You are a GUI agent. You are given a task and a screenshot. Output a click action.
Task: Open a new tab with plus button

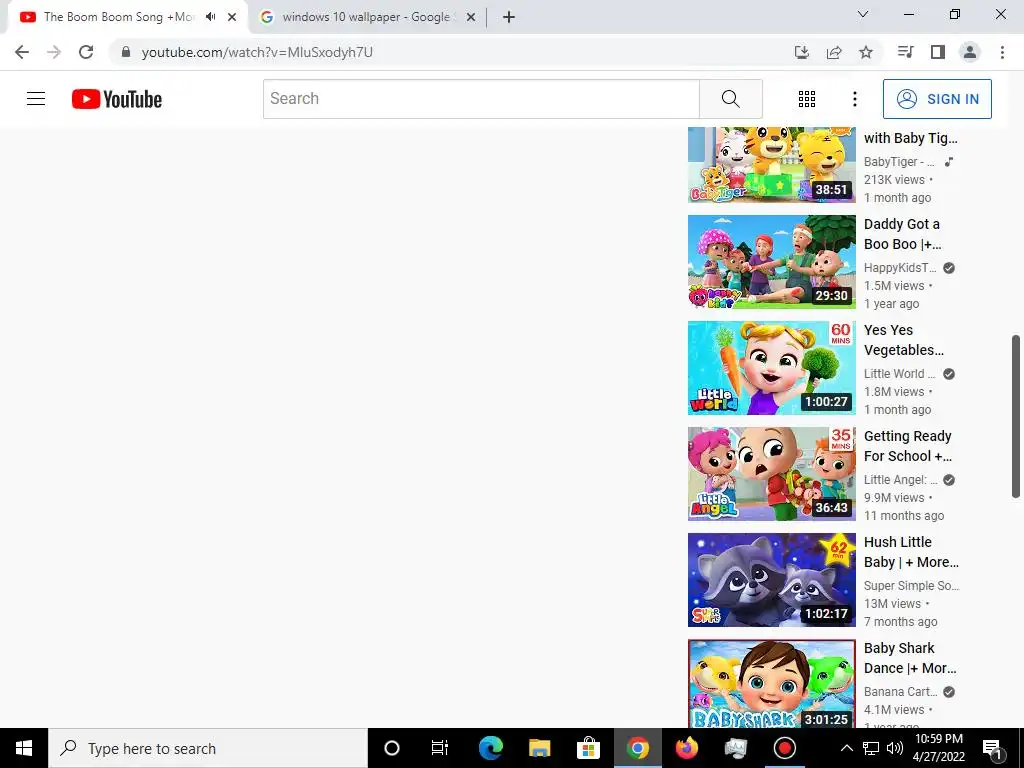tap(509, 17)
